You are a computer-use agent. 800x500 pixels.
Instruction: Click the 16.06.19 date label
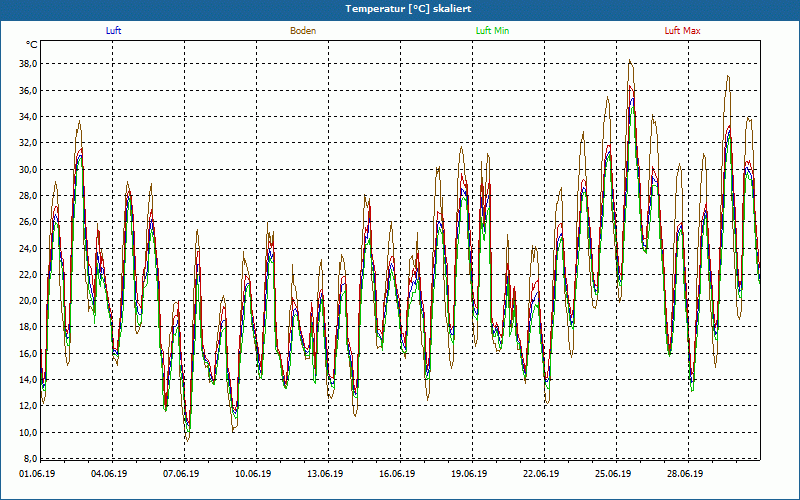(397, 473)
